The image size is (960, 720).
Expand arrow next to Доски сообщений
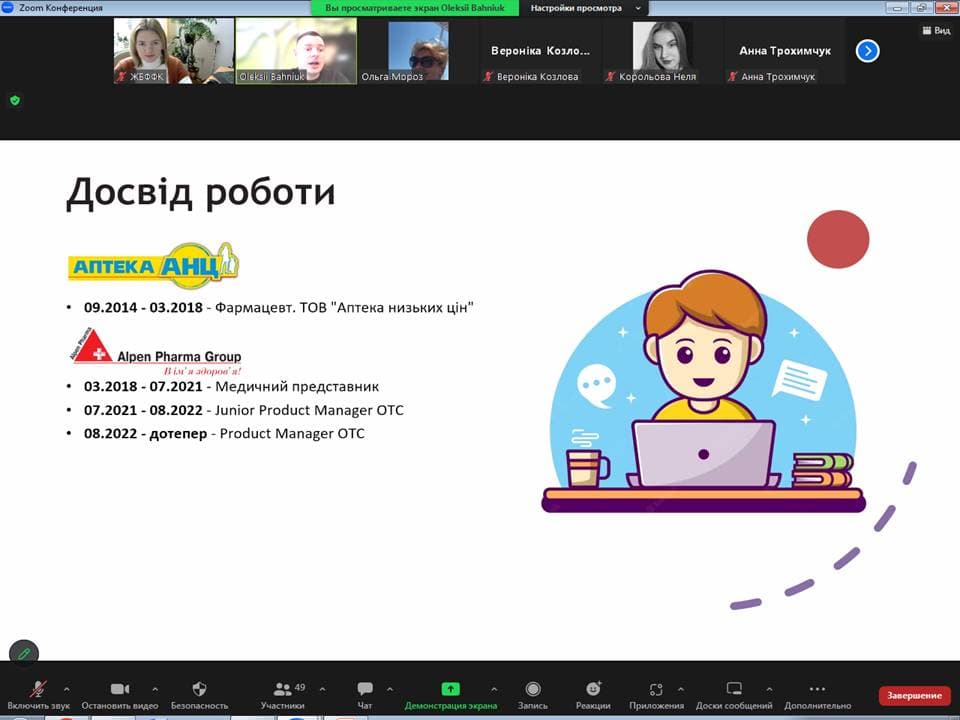click(x=769, y=689)
